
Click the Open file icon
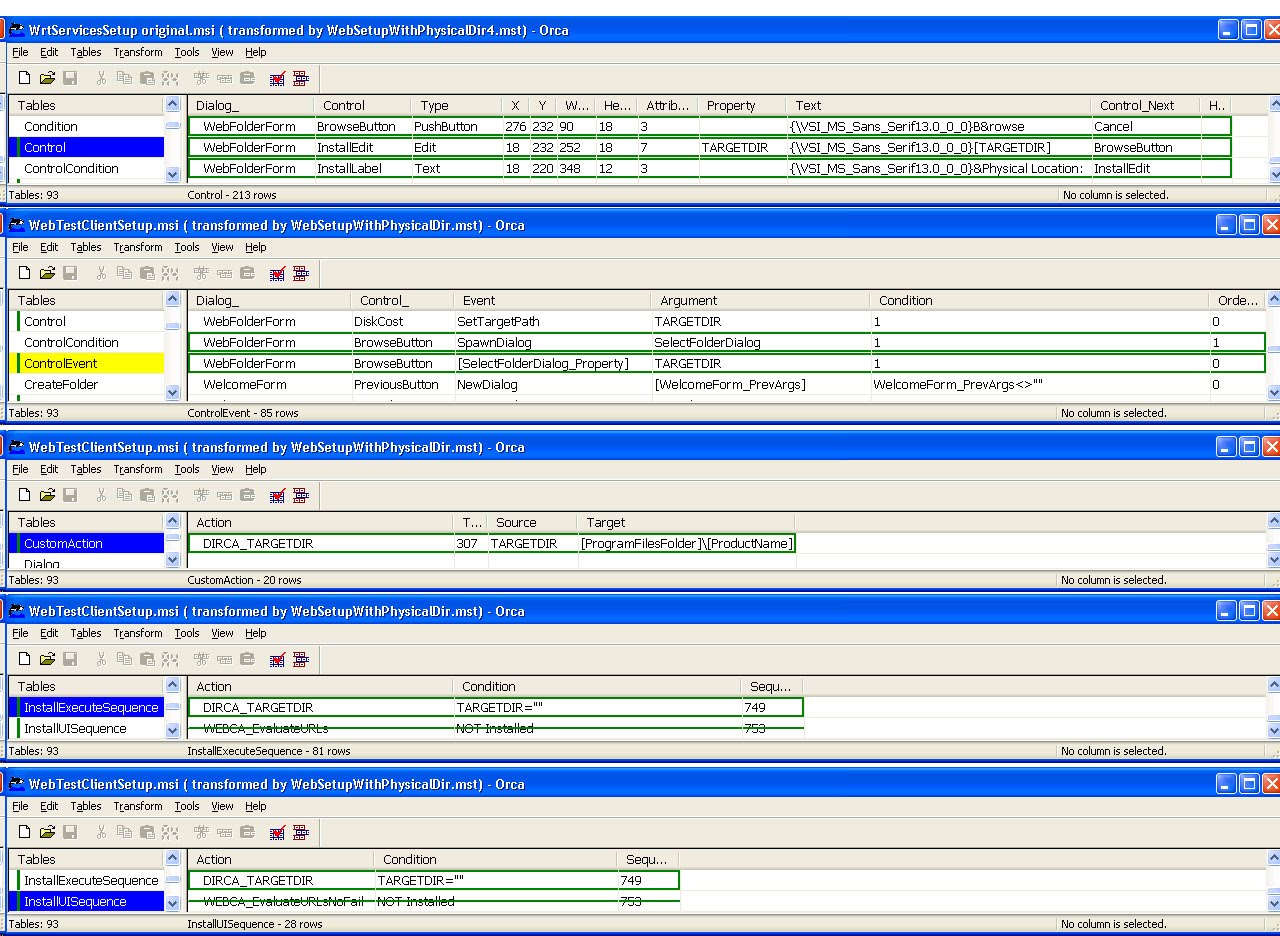[x=47, y=78]
